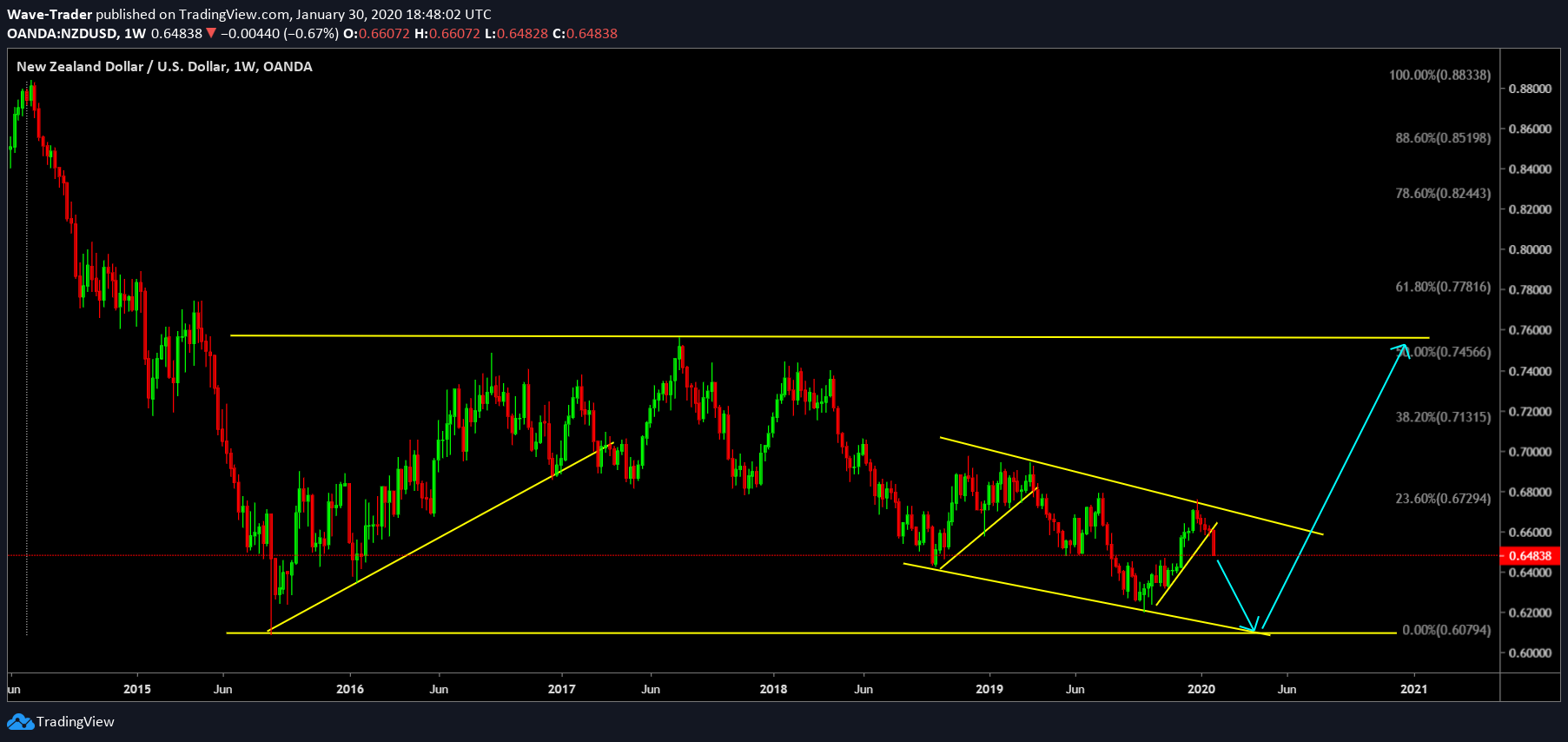This screenshot has height=742, width=1568.
Task: Click the 2017 time axis label
Action: (562, 689)
